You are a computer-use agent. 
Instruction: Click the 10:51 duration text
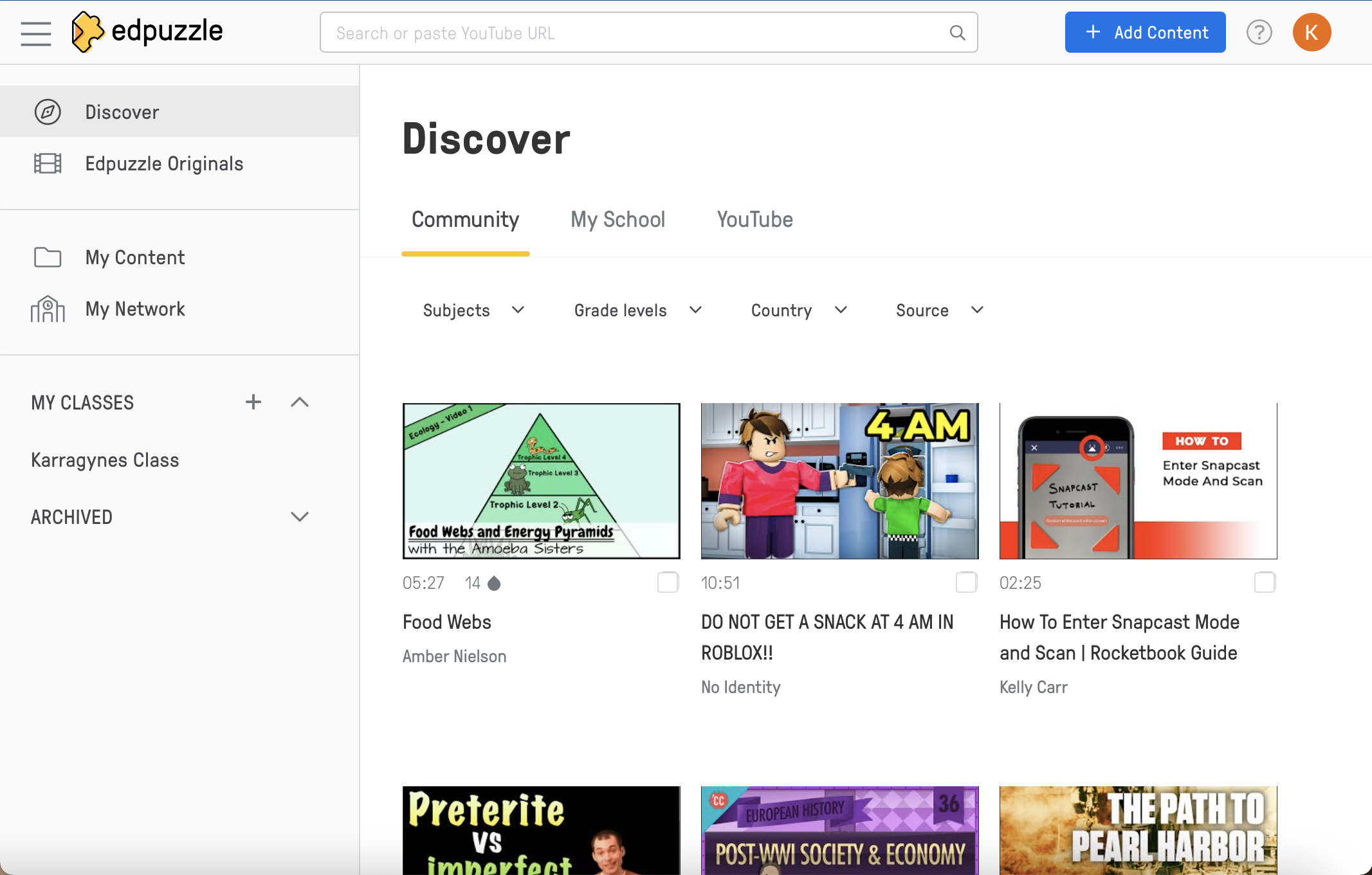point(720,583)
